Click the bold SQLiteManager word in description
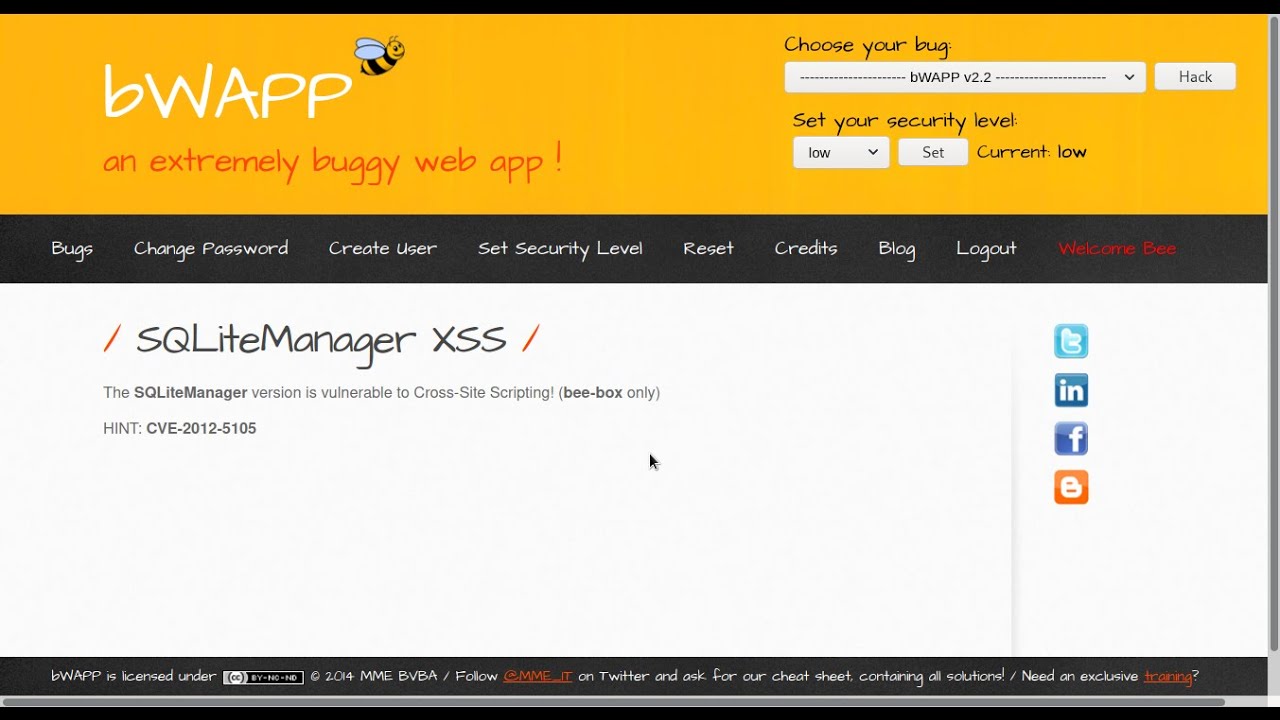The height and width of the screenshot is (720, 1280). point(191,393)
